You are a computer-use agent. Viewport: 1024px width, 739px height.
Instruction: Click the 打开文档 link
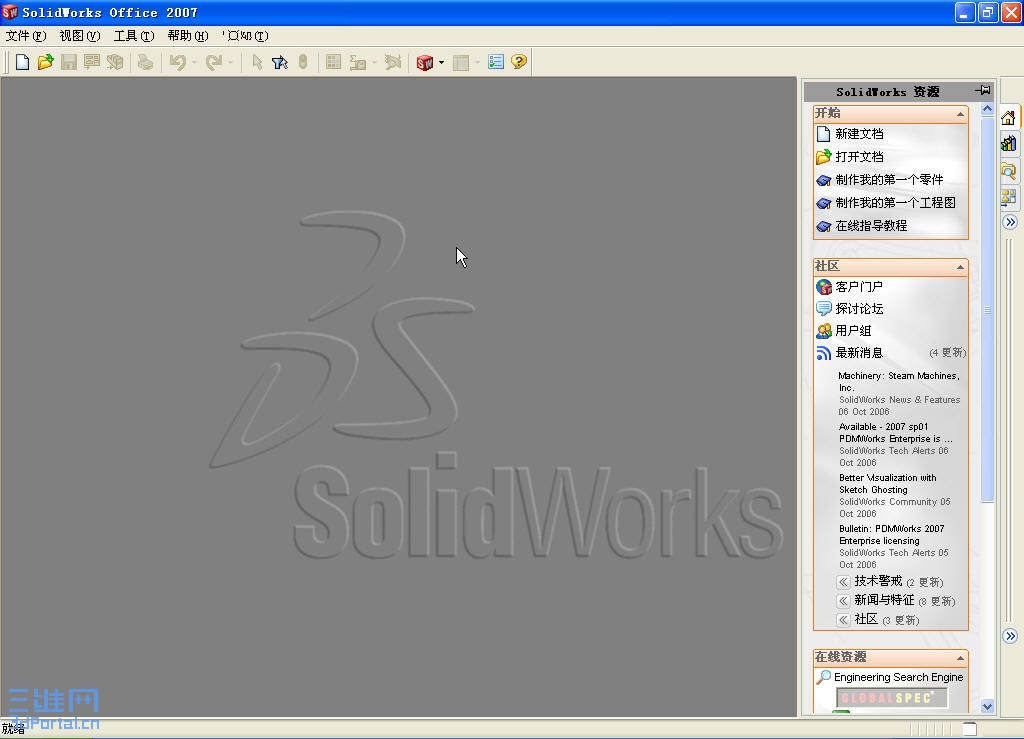(859, 157)
